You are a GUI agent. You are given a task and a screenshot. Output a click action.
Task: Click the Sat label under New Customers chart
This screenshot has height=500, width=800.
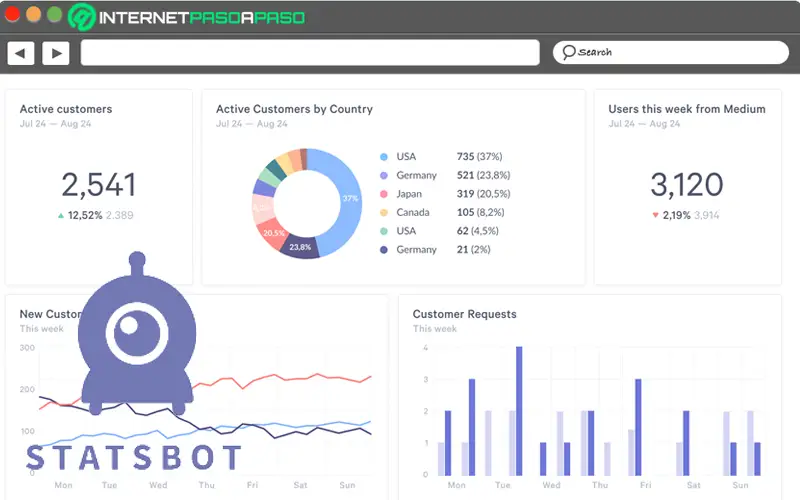(x=301, y=485)
